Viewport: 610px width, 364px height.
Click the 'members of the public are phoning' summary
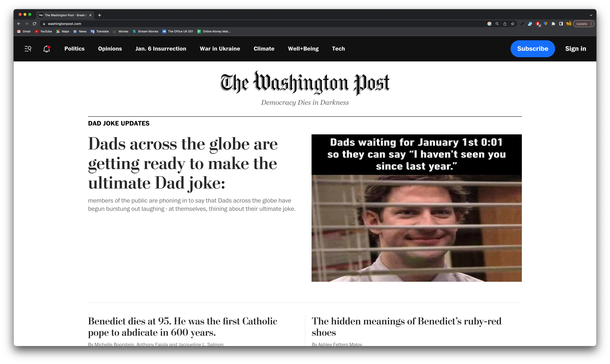[x=192, y=205]
